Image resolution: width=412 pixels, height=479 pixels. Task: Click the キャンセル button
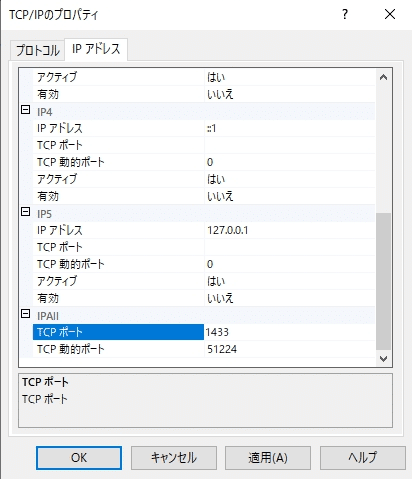(174, 458)
